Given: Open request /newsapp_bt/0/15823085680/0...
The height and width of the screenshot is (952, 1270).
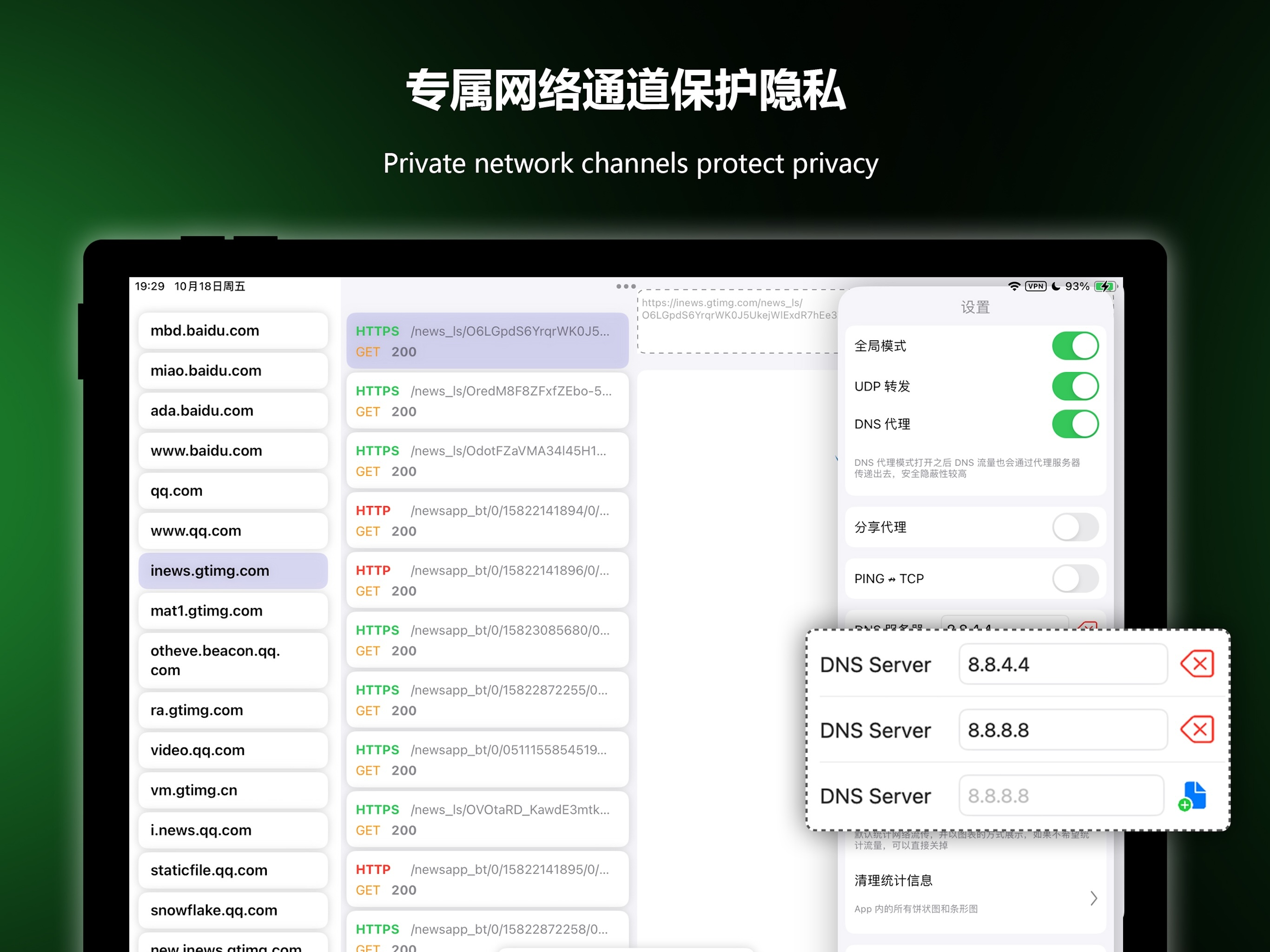Looking at the screenshot, I should click(x=488, y=640).
